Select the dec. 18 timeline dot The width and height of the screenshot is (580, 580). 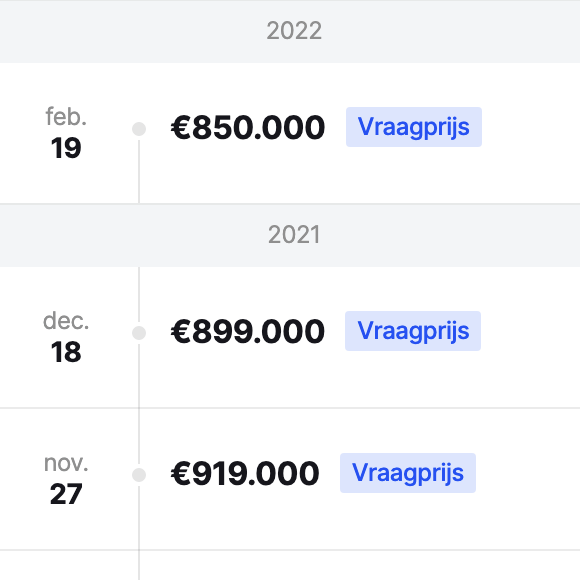(139, 333)
